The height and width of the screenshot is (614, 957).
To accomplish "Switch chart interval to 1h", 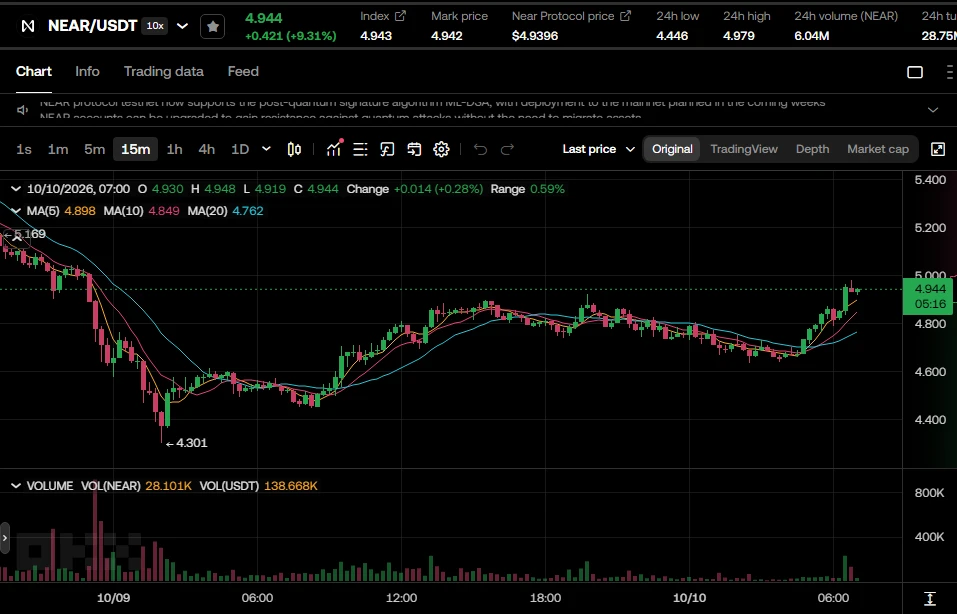I will (175, 149).
